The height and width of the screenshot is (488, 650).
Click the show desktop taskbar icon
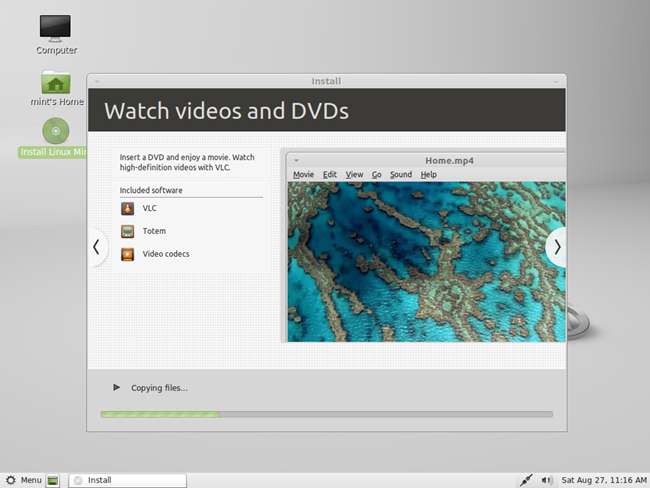click(x=53, y=481)
